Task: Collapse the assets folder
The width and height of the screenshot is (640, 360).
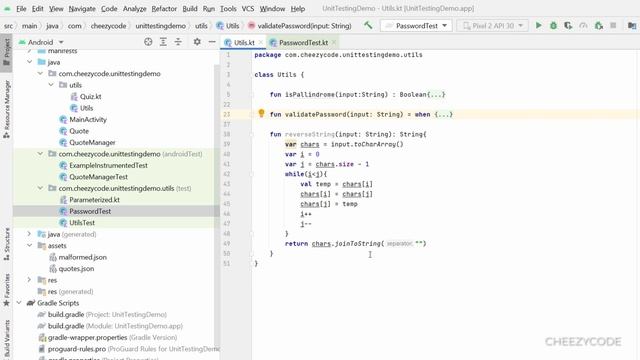Action: coord(29,246)
